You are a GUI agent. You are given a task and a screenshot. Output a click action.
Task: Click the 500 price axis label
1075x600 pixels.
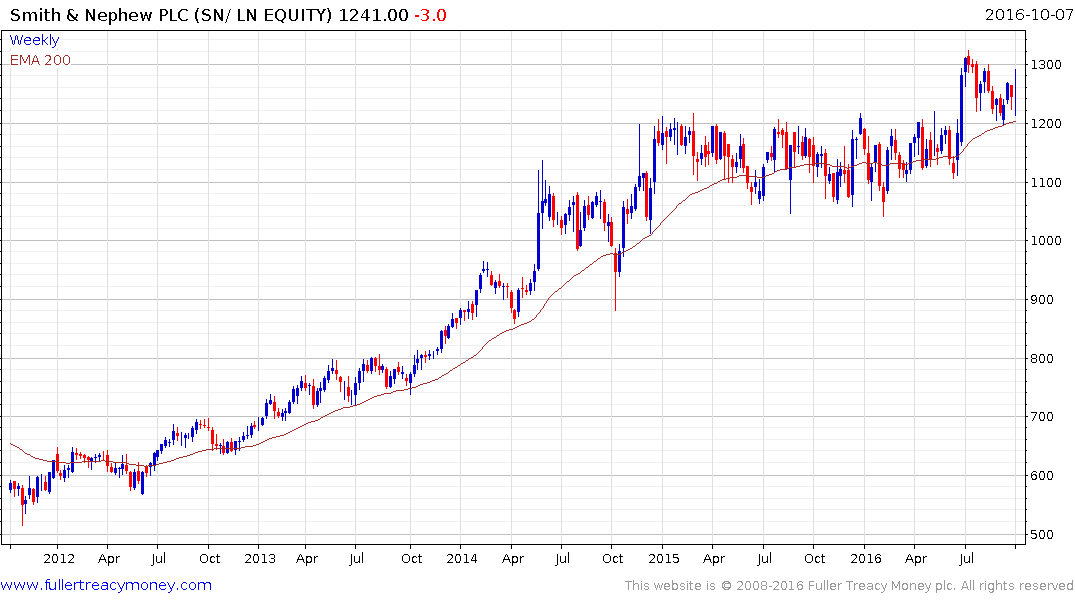(1043, 535)
